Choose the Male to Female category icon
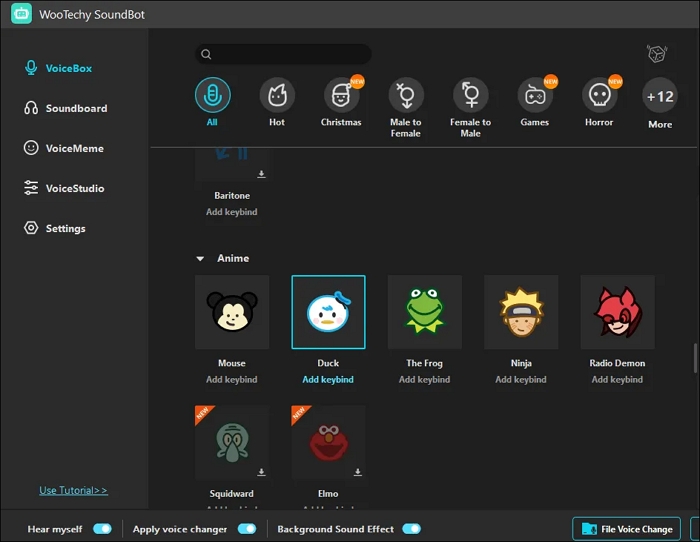Viewport: 700px width, 542px height. tap(405, 96)
